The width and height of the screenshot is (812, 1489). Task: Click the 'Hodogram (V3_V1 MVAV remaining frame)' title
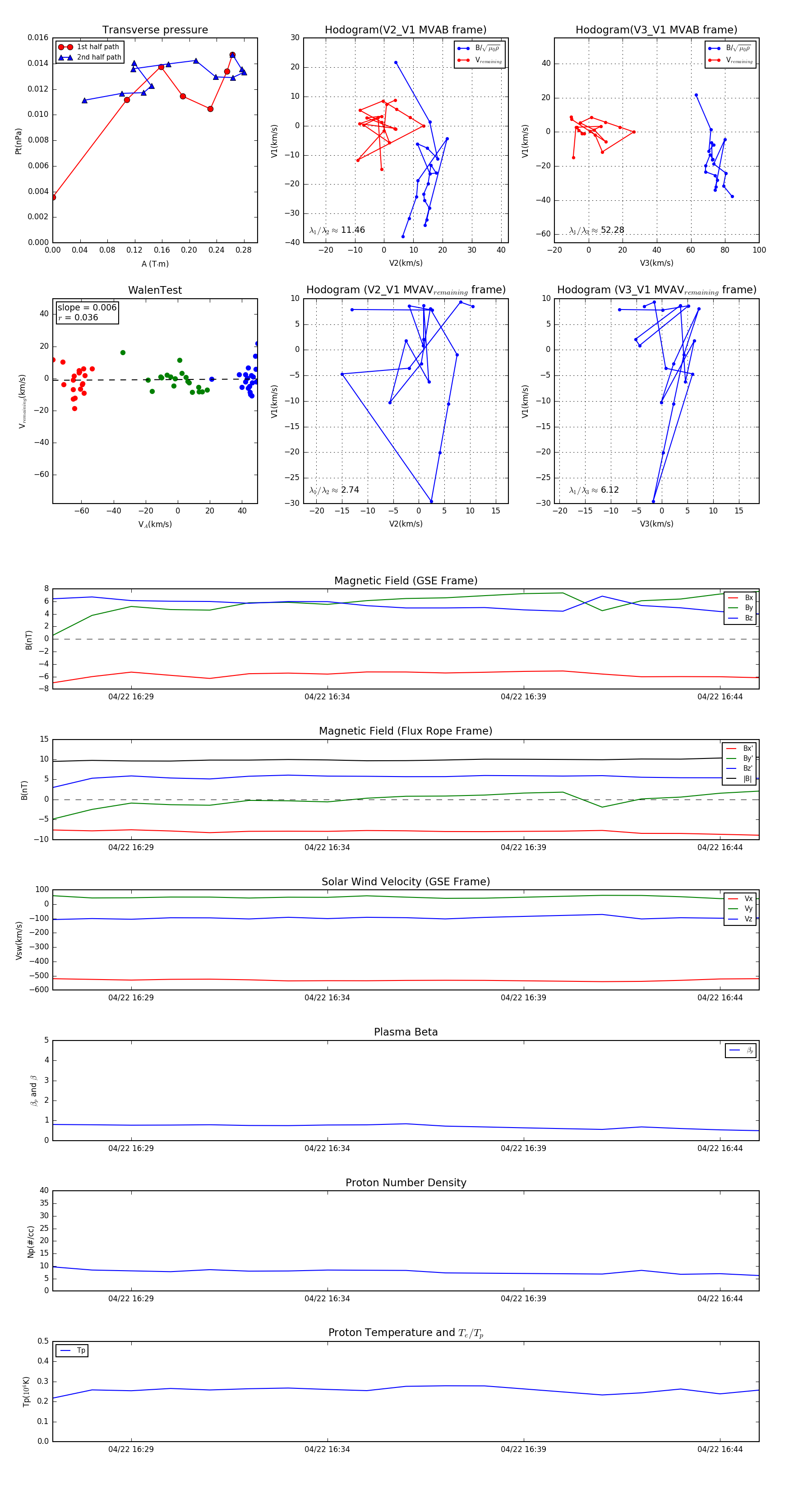point(656,290)
